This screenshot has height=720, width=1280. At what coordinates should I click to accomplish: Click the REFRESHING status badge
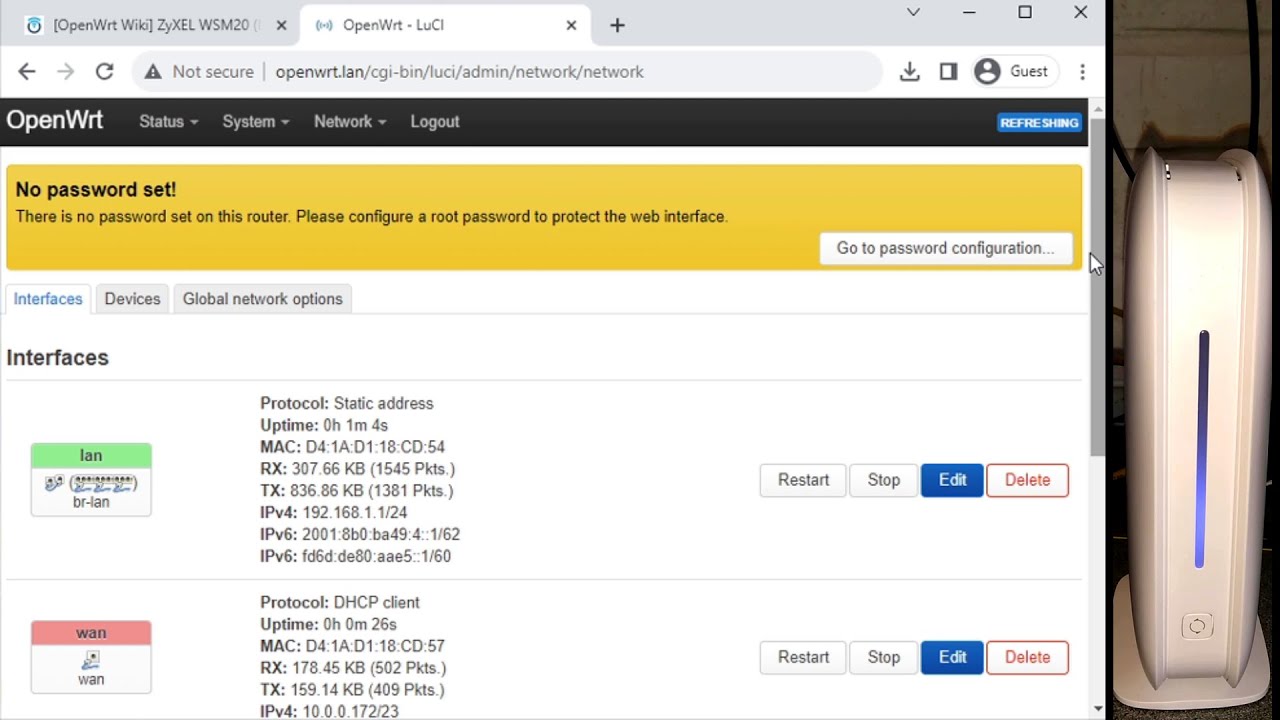pos(1039,123)
